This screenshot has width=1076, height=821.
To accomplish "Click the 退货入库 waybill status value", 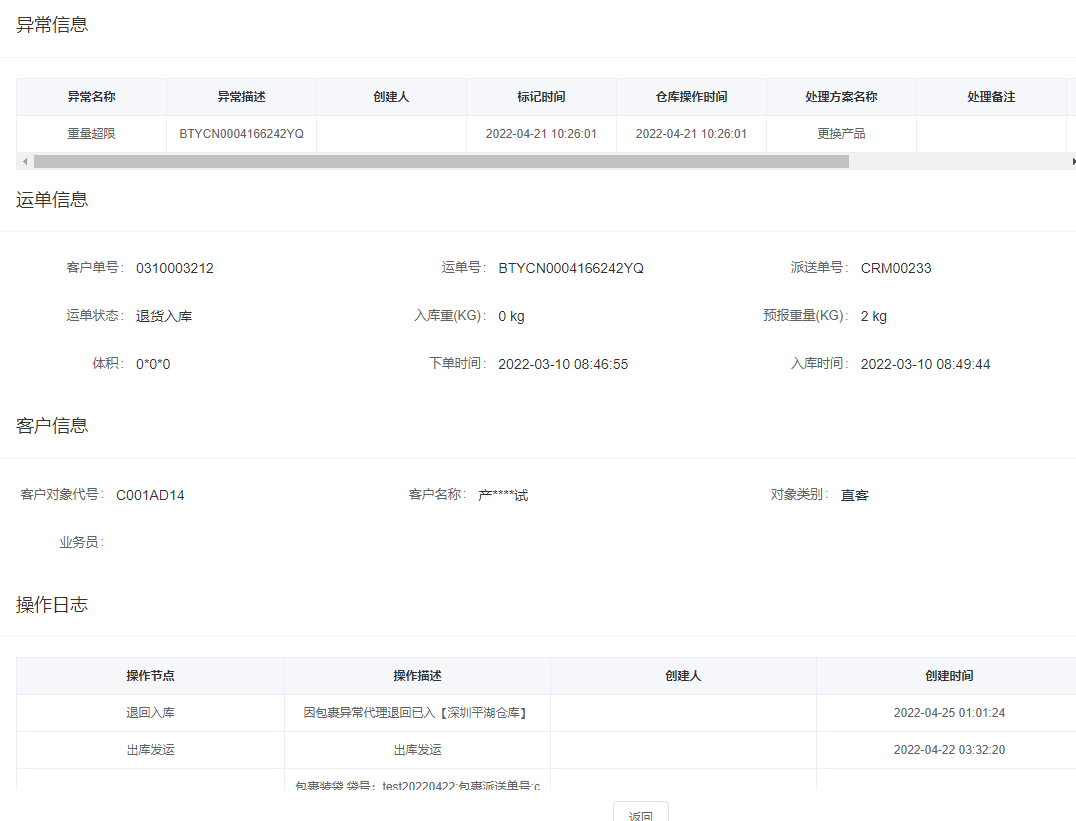I will [164, 316].
